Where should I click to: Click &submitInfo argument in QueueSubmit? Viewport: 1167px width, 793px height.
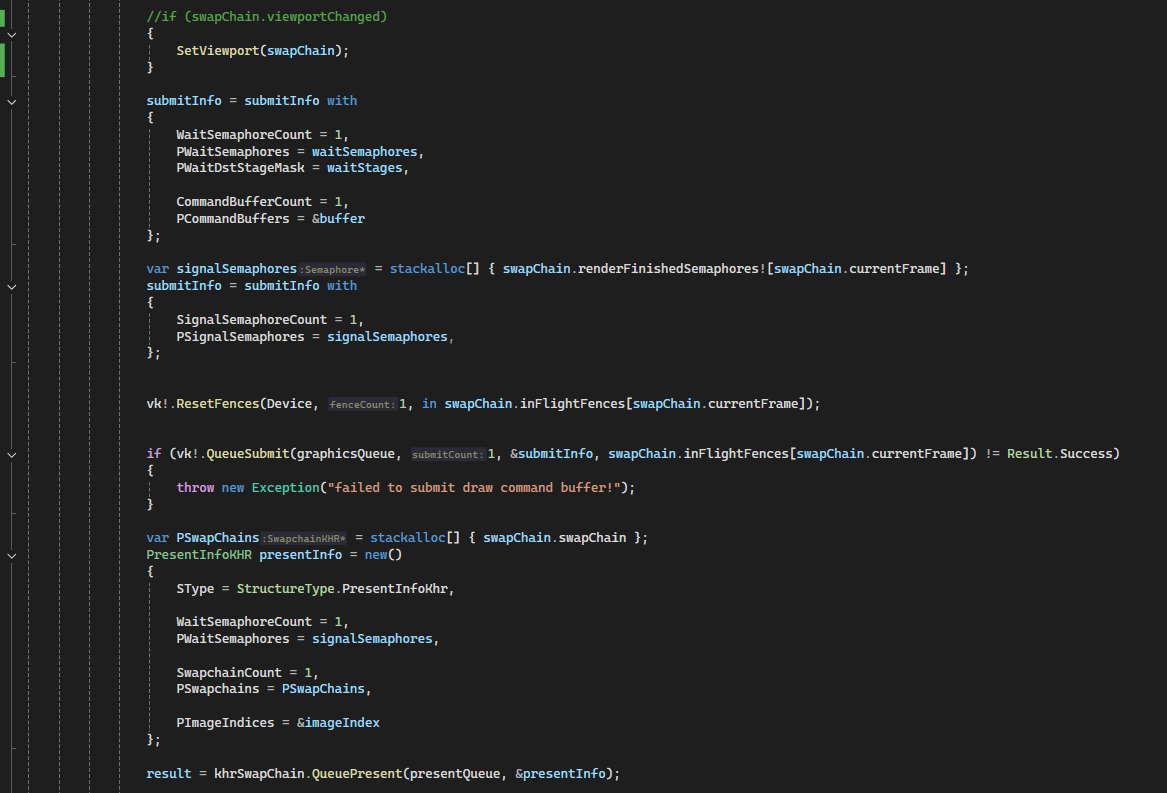point(551,454)
